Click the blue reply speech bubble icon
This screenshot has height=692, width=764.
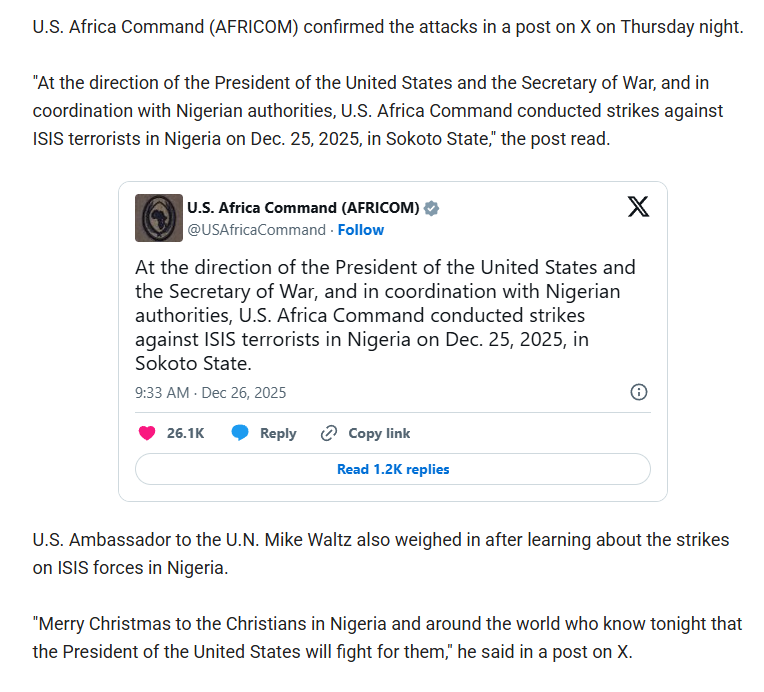240,433
